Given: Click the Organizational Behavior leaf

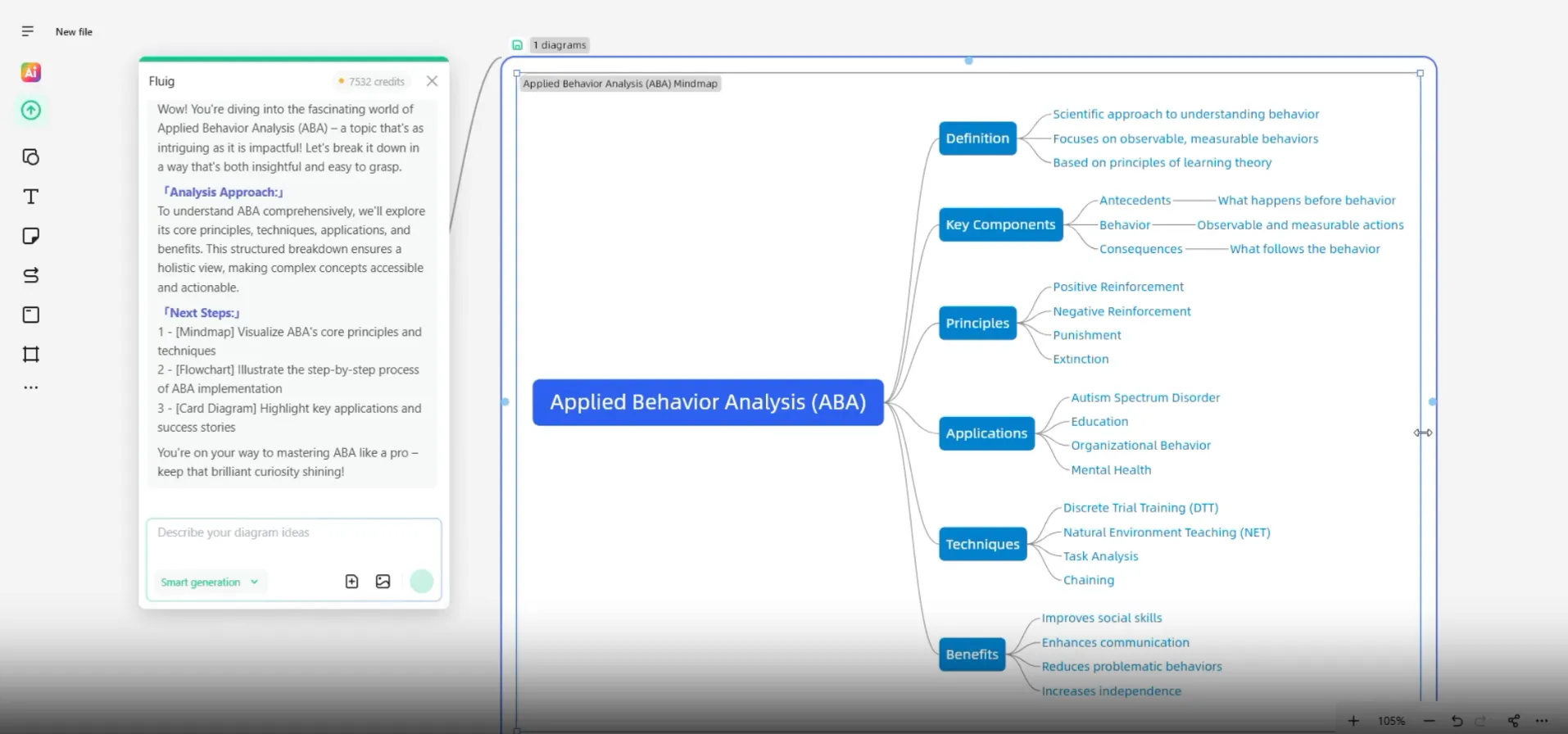Looking at the screenshot, I should coord(1140,446).
